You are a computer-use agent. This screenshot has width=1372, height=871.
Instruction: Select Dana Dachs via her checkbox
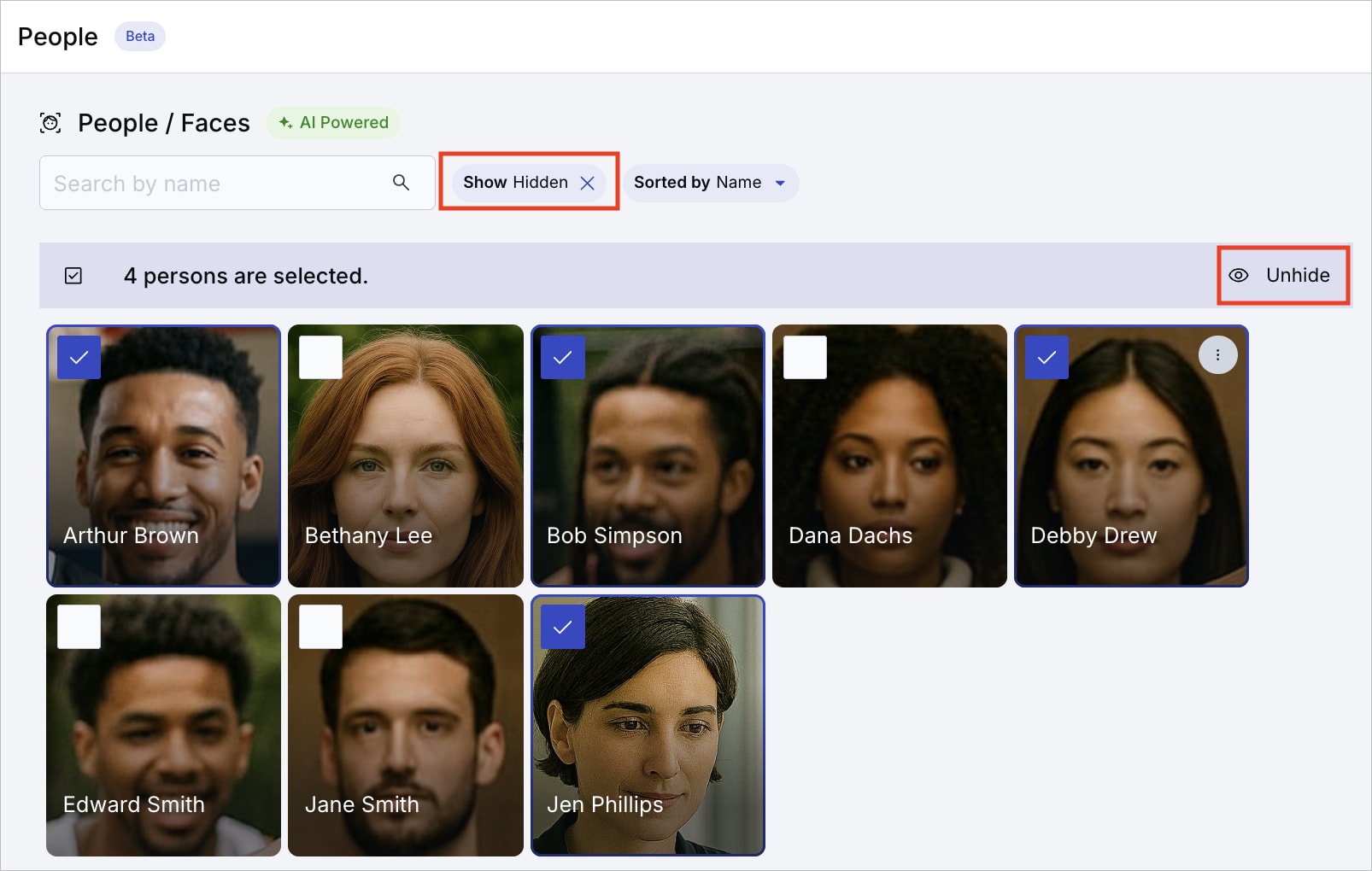pos(805,357)
